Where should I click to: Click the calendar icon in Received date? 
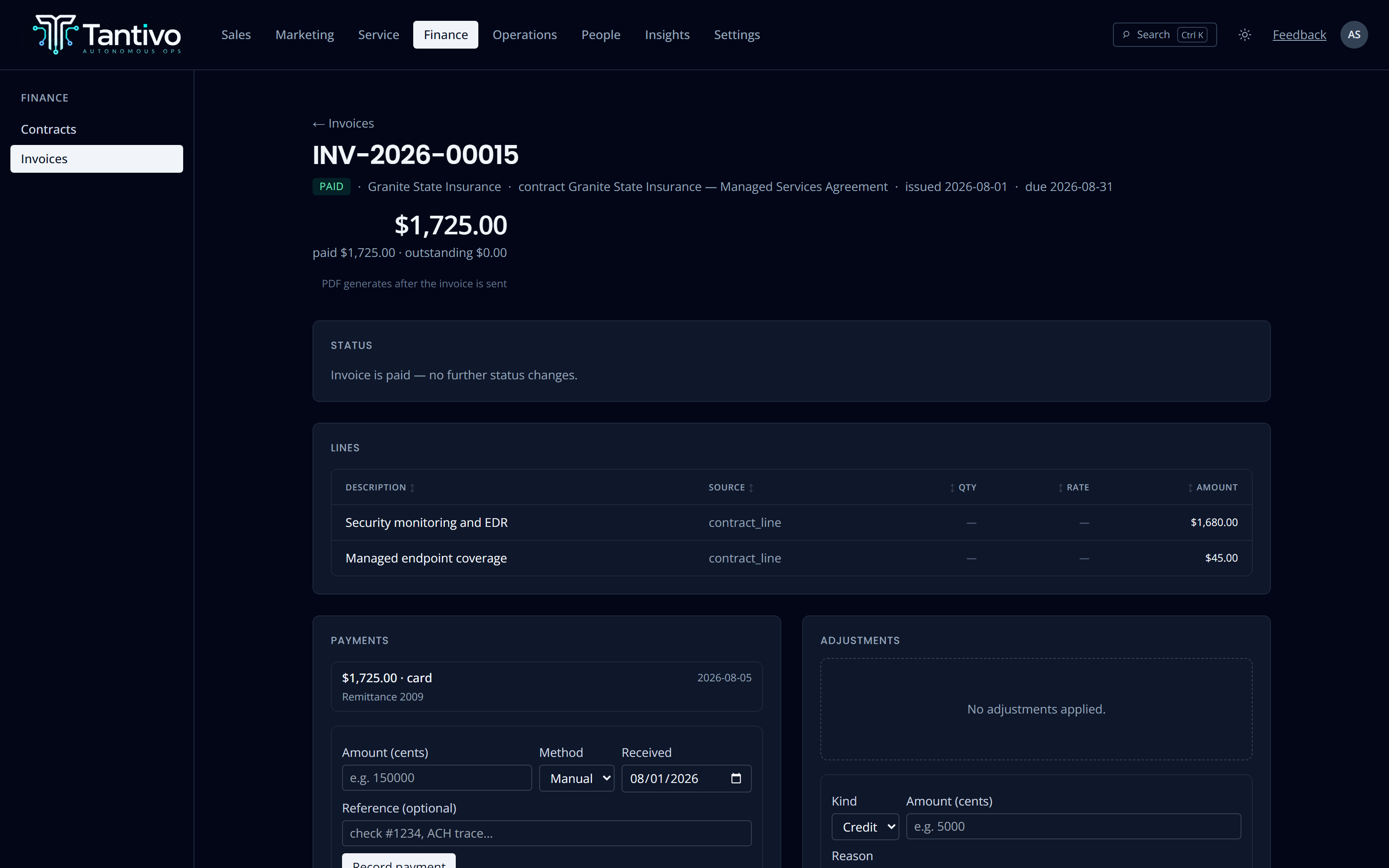(x=736, y=779)
